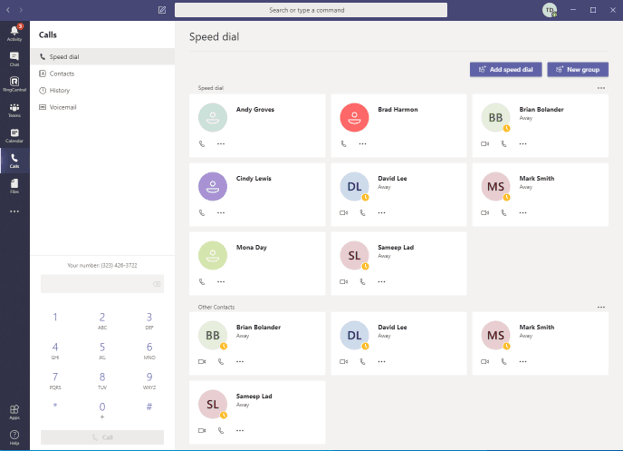Start a new chat with compose icon
Image resolution: width=623 pixels, height=451 pixels.
162,10
